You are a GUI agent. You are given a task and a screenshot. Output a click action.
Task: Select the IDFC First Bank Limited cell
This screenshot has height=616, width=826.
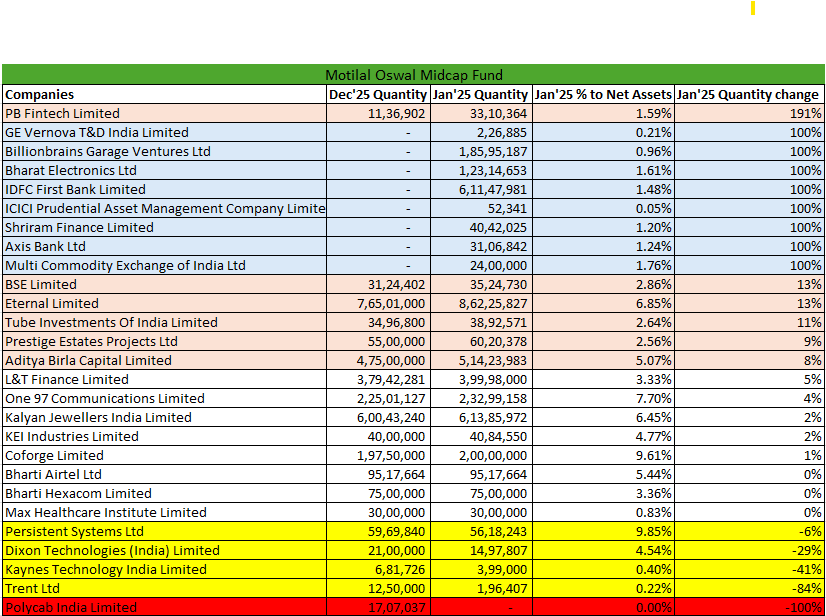point(164,189)
